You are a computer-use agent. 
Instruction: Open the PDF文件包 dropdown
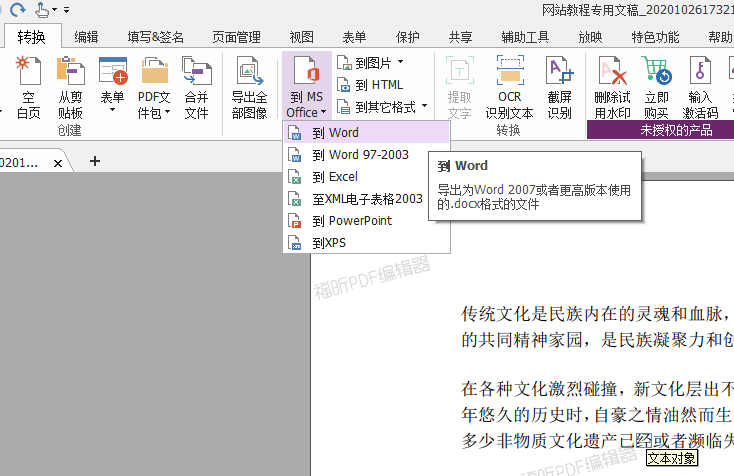pyautogui.click(x=154, y=87)
